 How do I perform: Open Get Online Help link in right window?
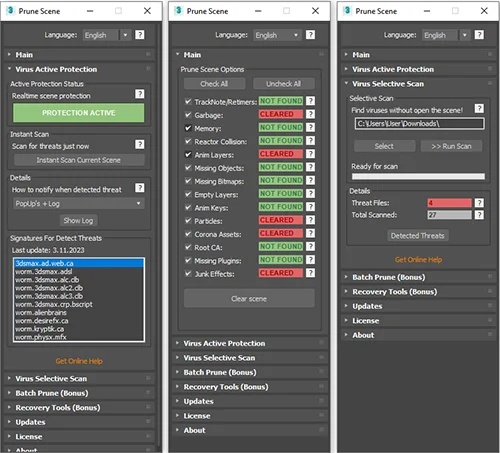pyautogui.click(x=418, y=260)
